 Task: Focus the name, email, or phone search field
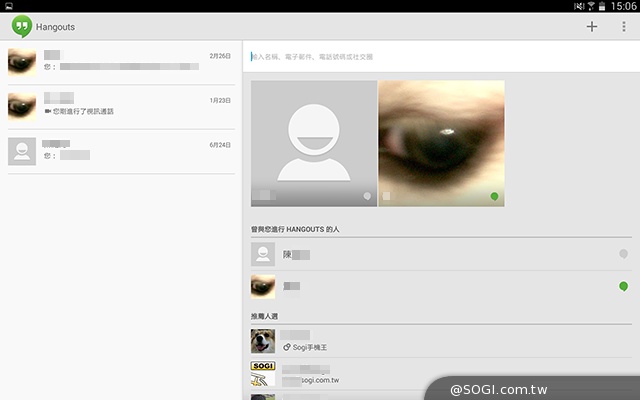pyautogui.click(x=440, y=57)
